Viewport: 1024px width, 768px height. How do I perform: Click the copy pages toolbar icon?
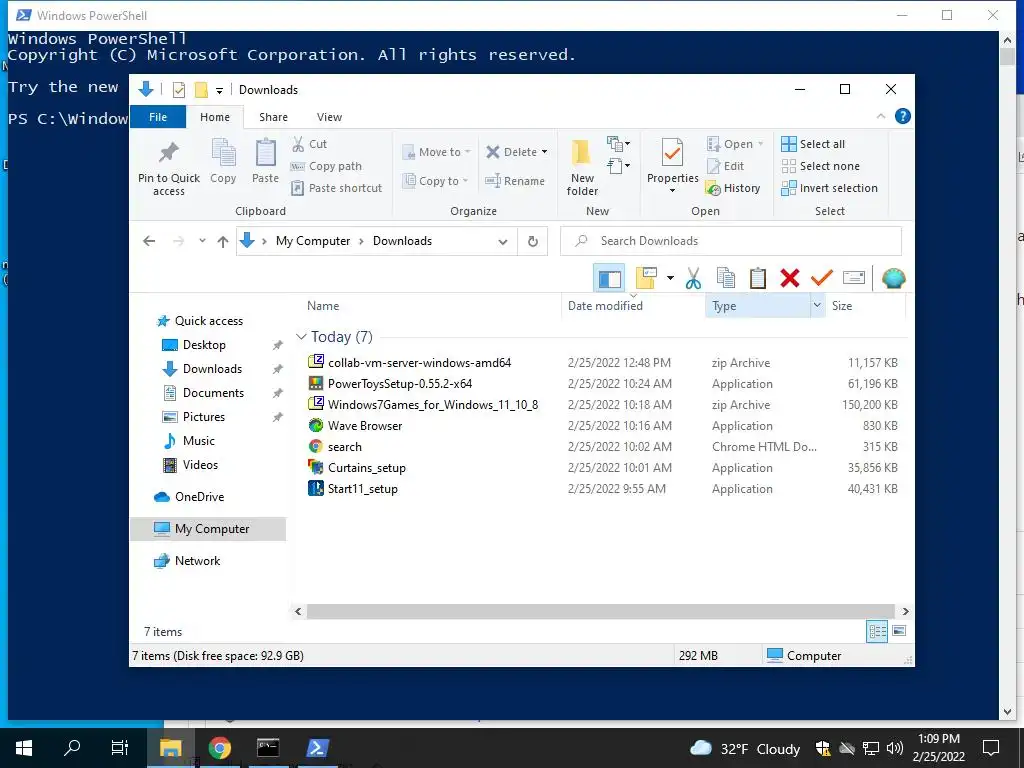726,279
